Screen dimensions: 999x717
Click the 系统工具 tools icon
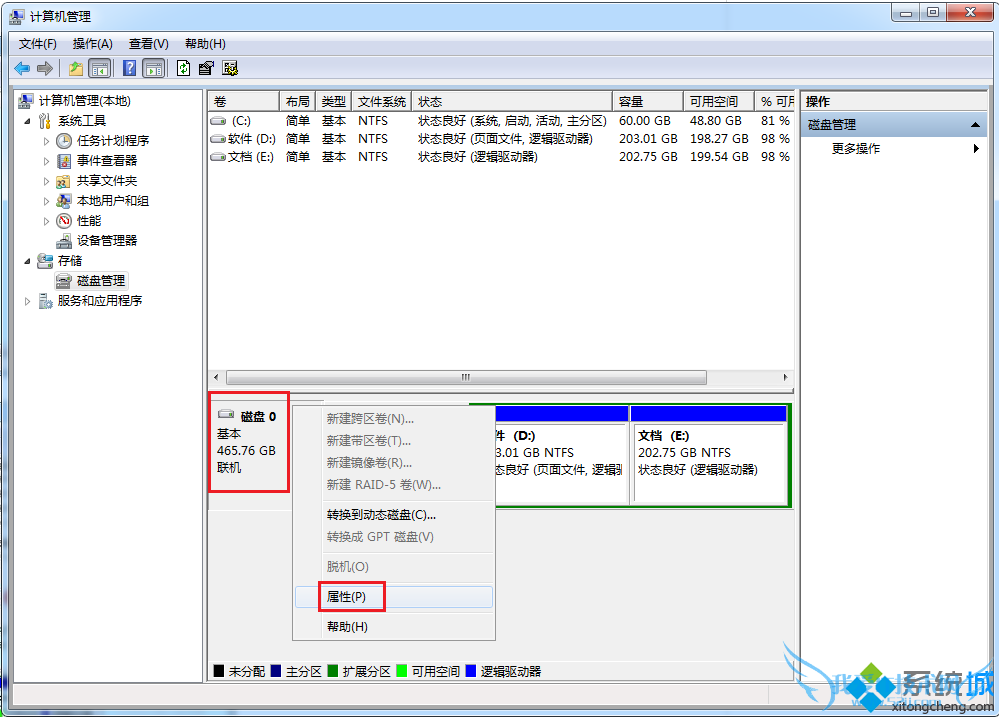(x=45, y=121)
